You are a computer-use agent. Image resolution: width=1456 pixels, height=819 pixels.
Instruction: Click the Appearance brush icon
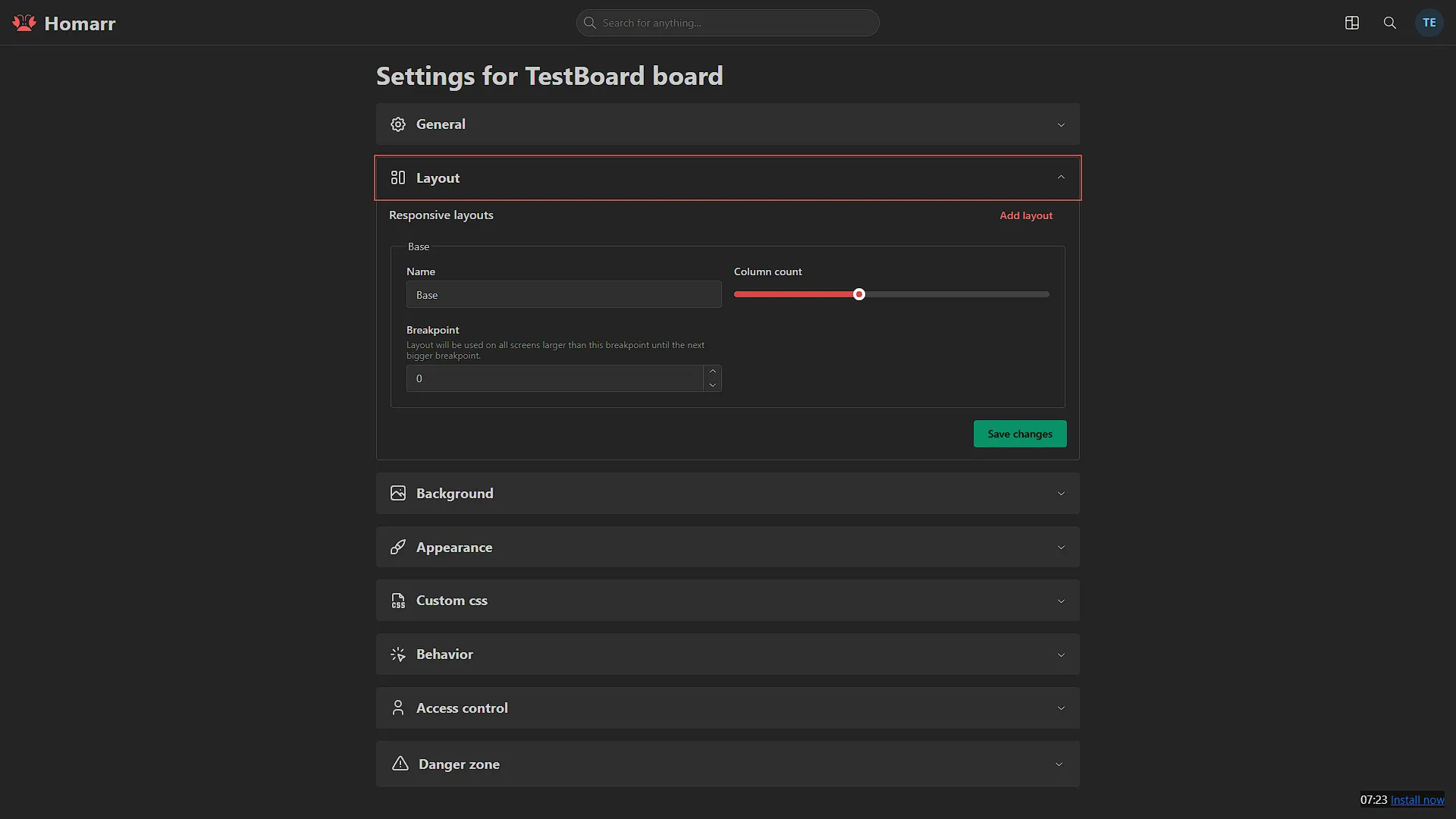click(x=398, y=547)
